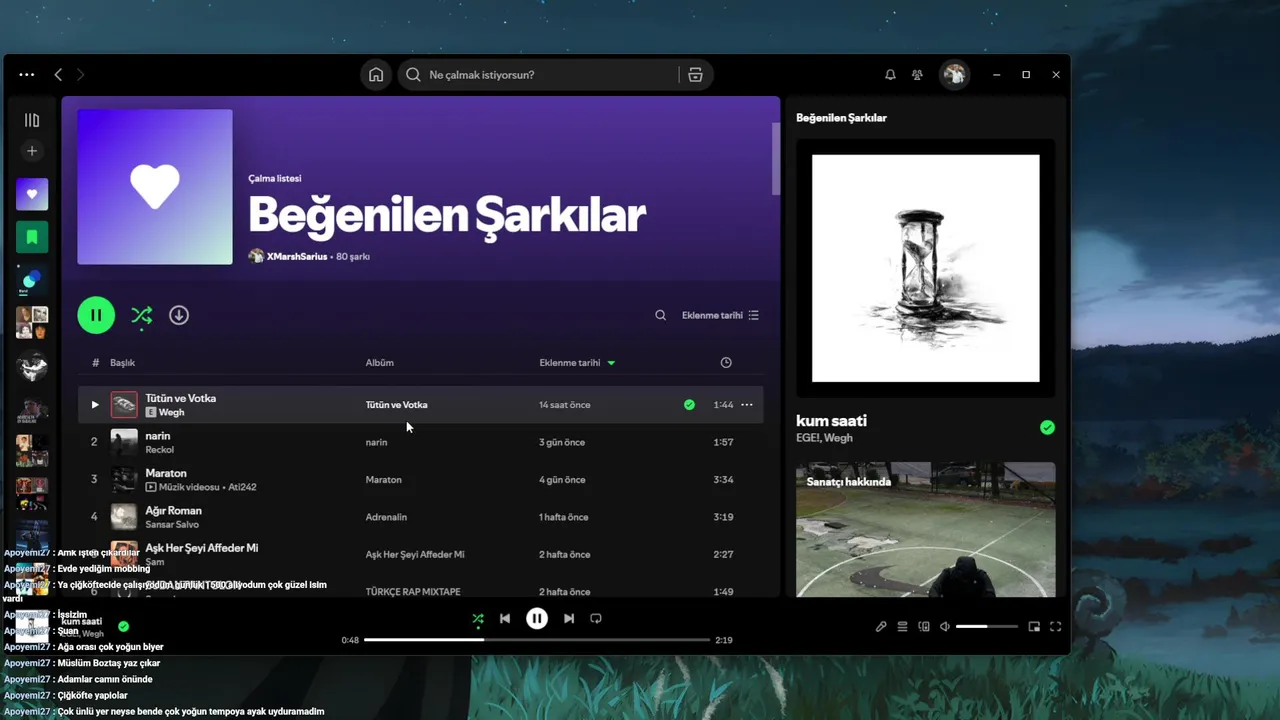Pause playback in the bottom bar
The height and width of the screenshot is (720, 1280).
[537, 619]
